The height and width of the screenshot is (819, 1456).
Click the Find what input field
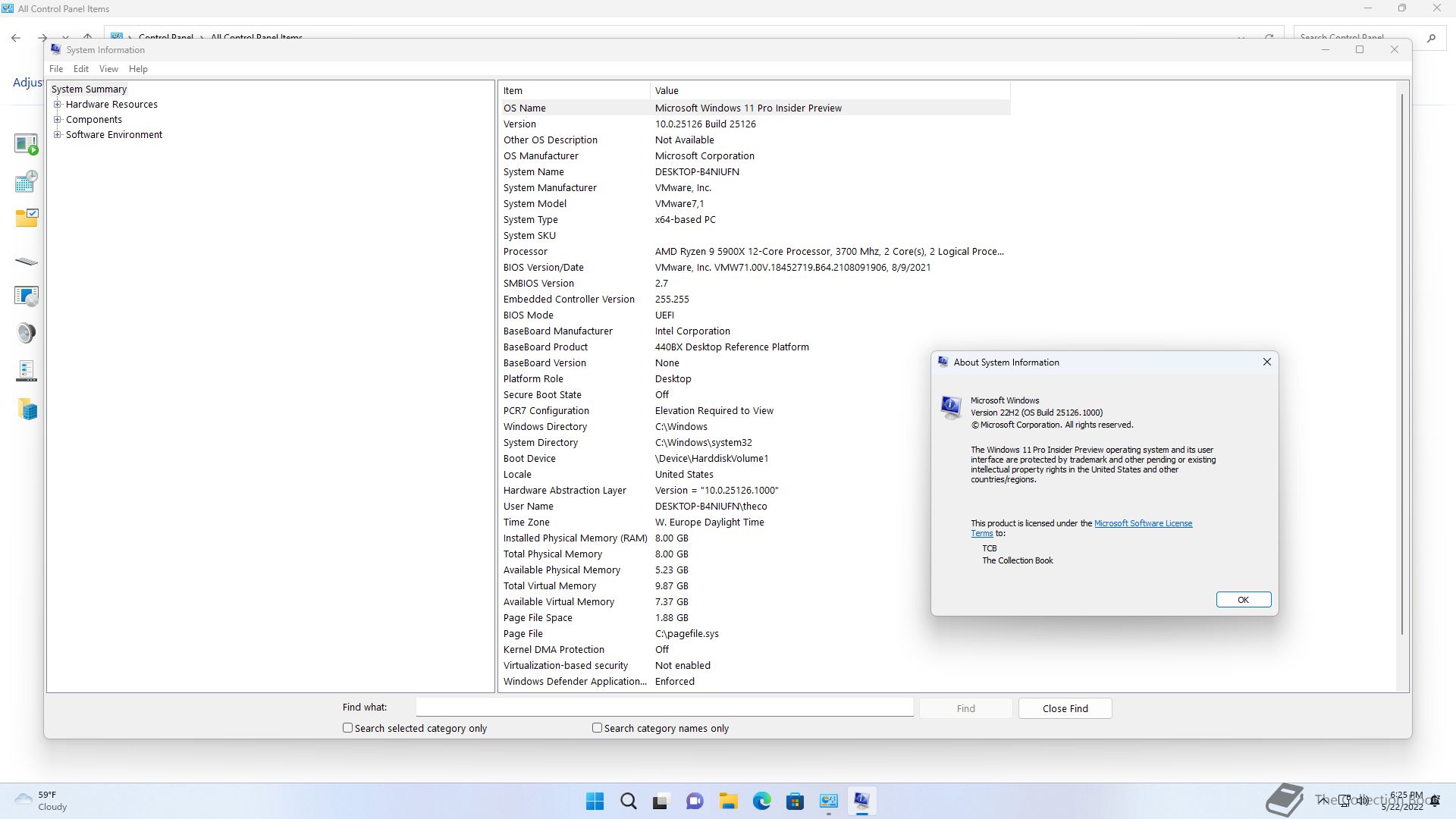point(664,708)
